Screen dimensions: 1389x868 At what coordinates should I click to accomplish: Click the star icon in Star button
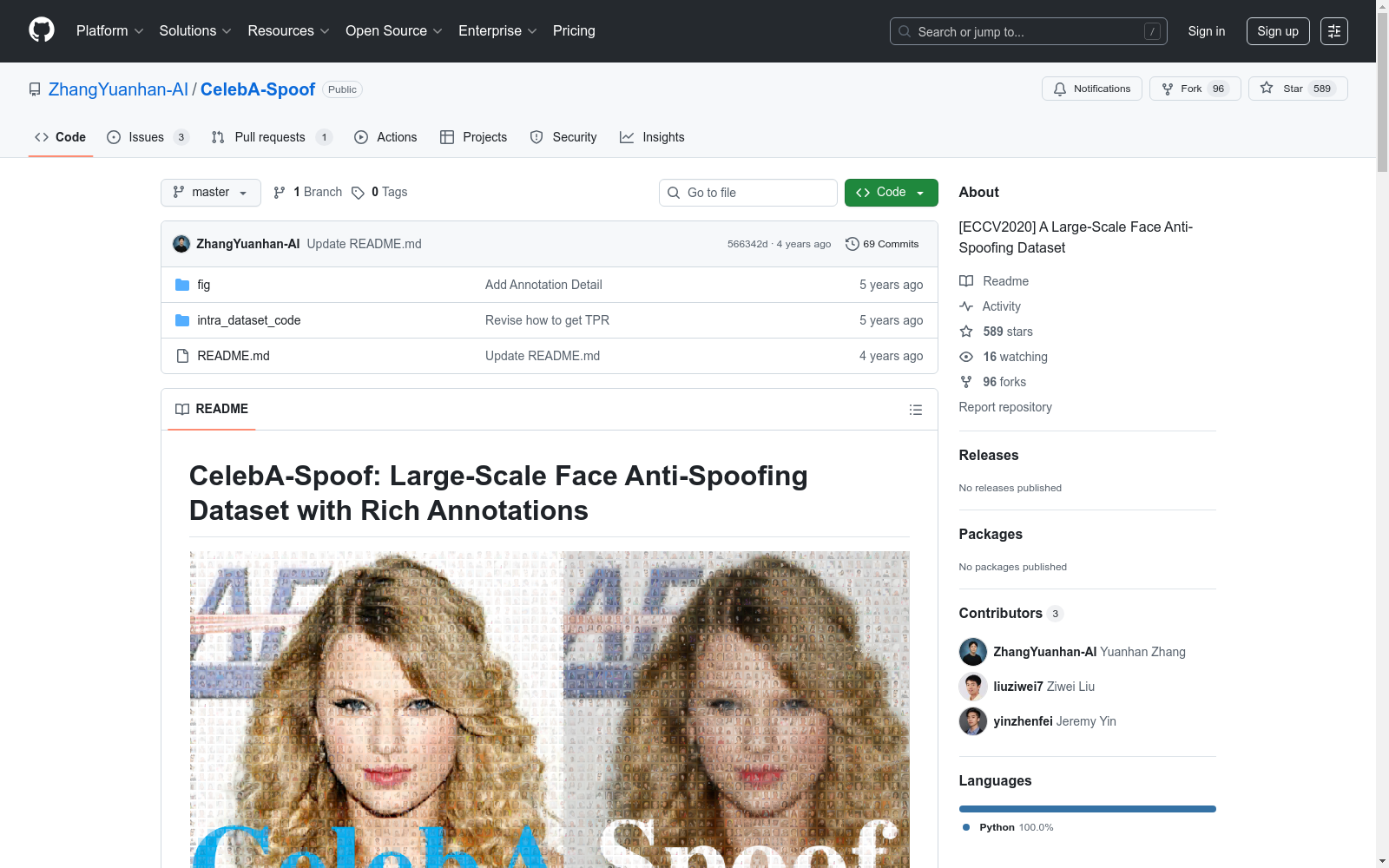[1267, 88]
